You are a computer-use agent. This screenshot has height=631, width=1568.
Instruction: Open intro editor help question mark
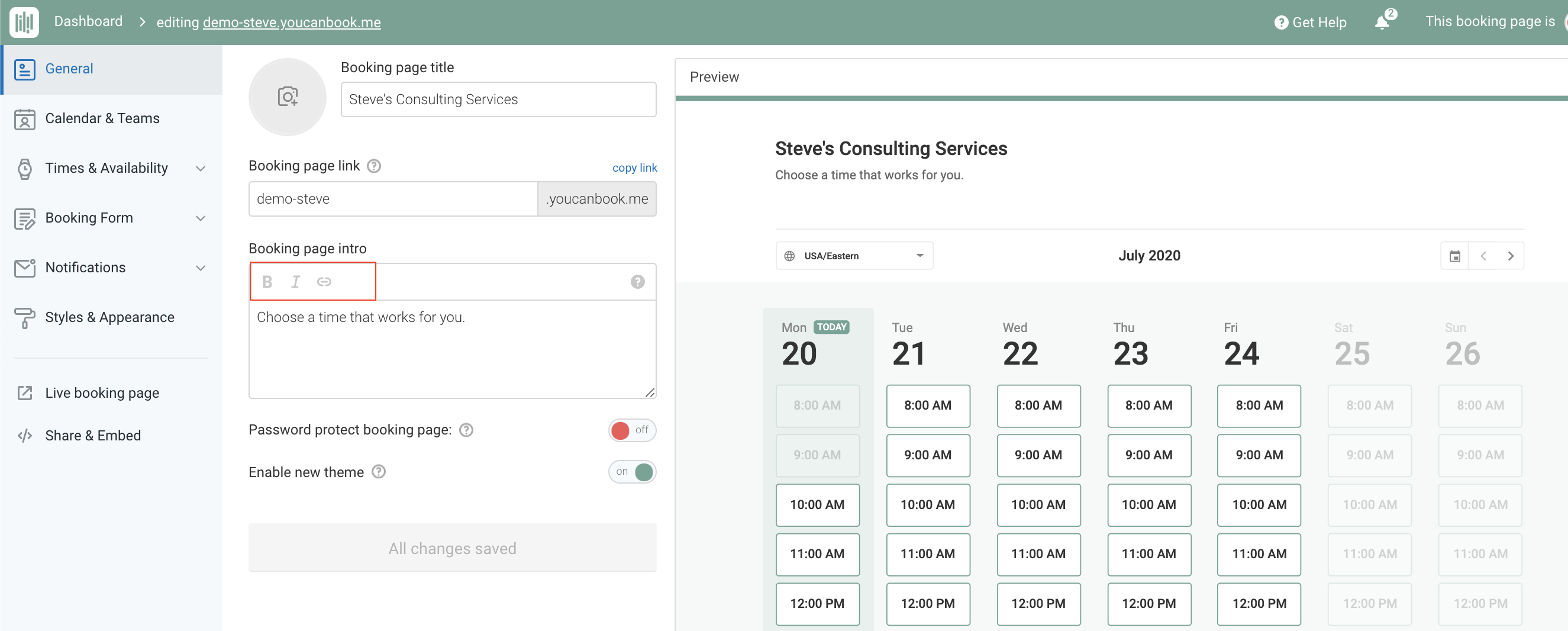tap(637, 281)
